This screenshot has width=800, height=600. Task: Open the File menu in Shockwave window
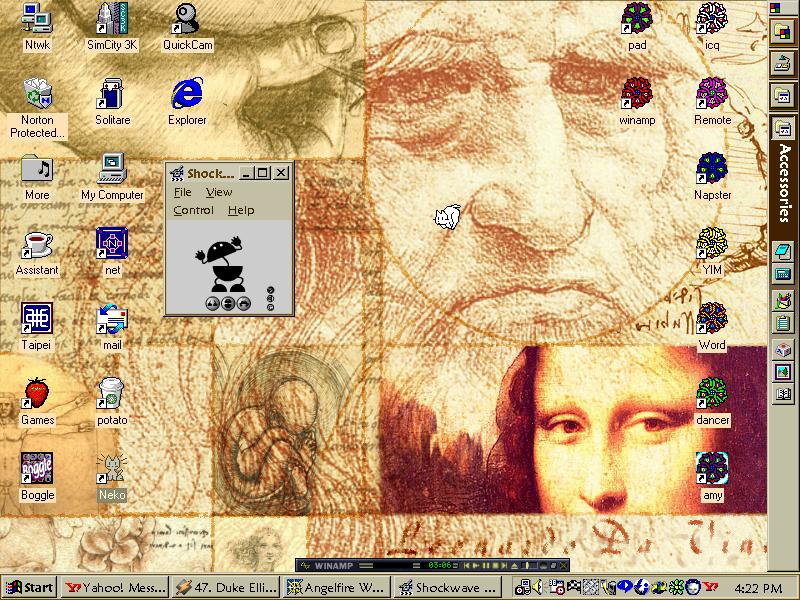[x=182, y=192]
